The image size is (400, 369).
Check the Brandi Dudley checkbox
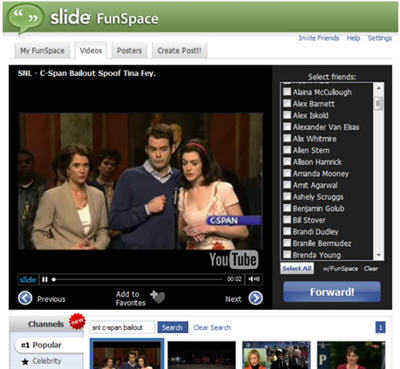pos(287,232)
